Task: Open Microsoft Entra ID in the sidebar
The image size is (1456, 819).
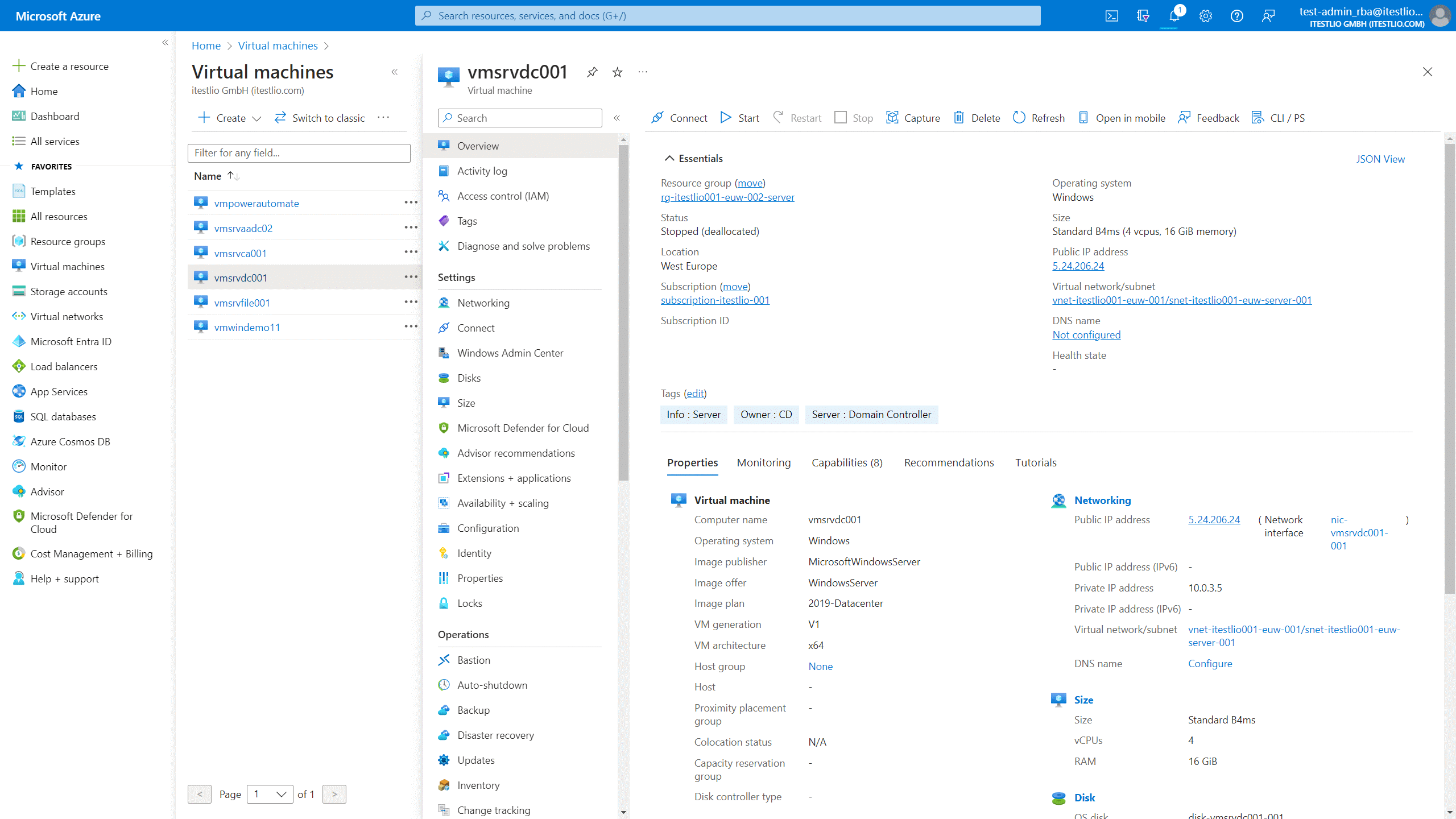Action: (x=71, y=341)
